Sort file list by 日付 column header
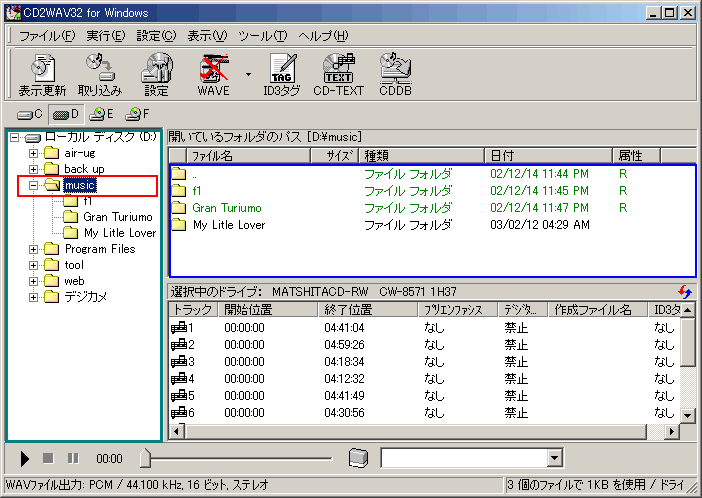The width and height of the screenshot is (702, 498). pos(548,156)
